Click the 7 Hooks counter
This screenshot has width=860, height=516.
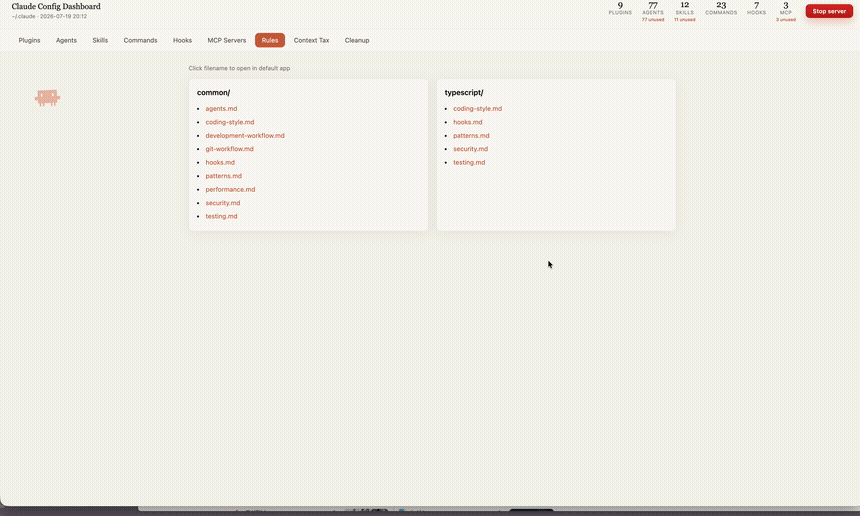pos(756,8)
